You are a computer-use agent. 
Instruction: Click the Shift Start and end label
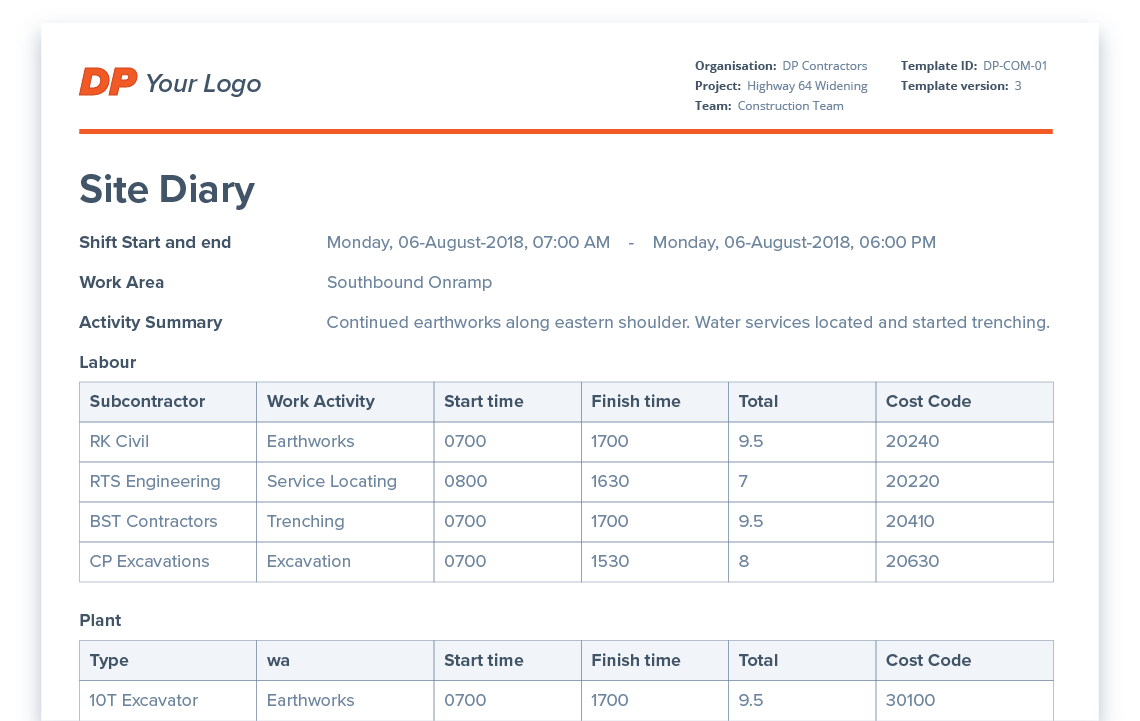tap(155, 243)
